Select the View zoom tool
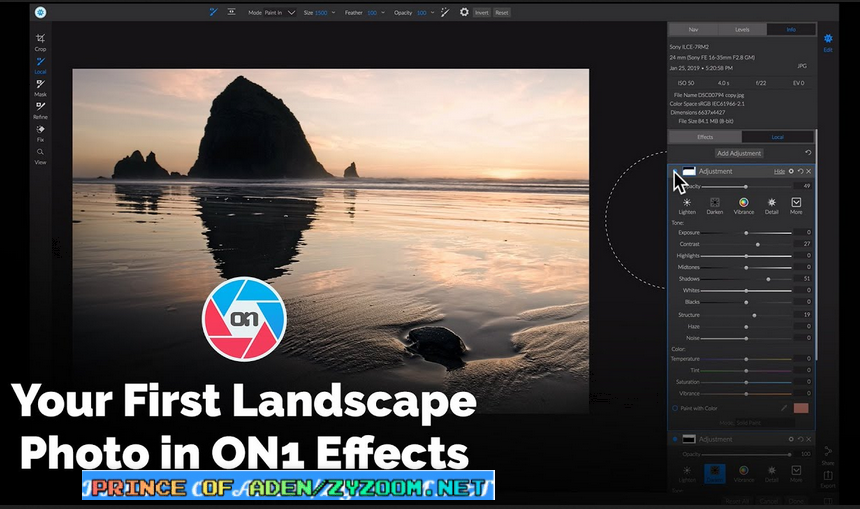The image size is (860, 509). coord(40,156)
